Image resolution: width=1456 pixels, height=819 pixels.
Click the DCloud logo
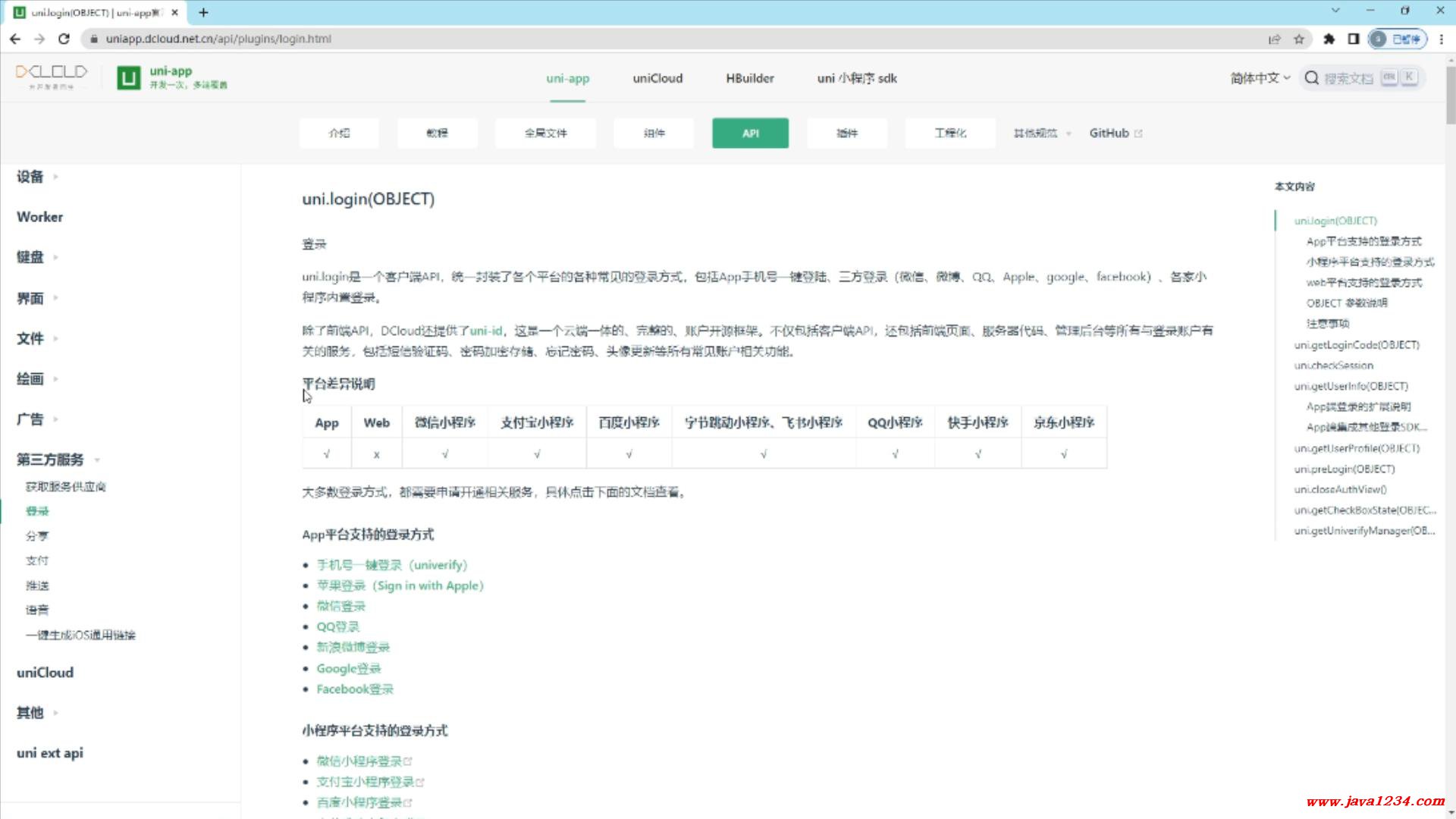(52, 77)
